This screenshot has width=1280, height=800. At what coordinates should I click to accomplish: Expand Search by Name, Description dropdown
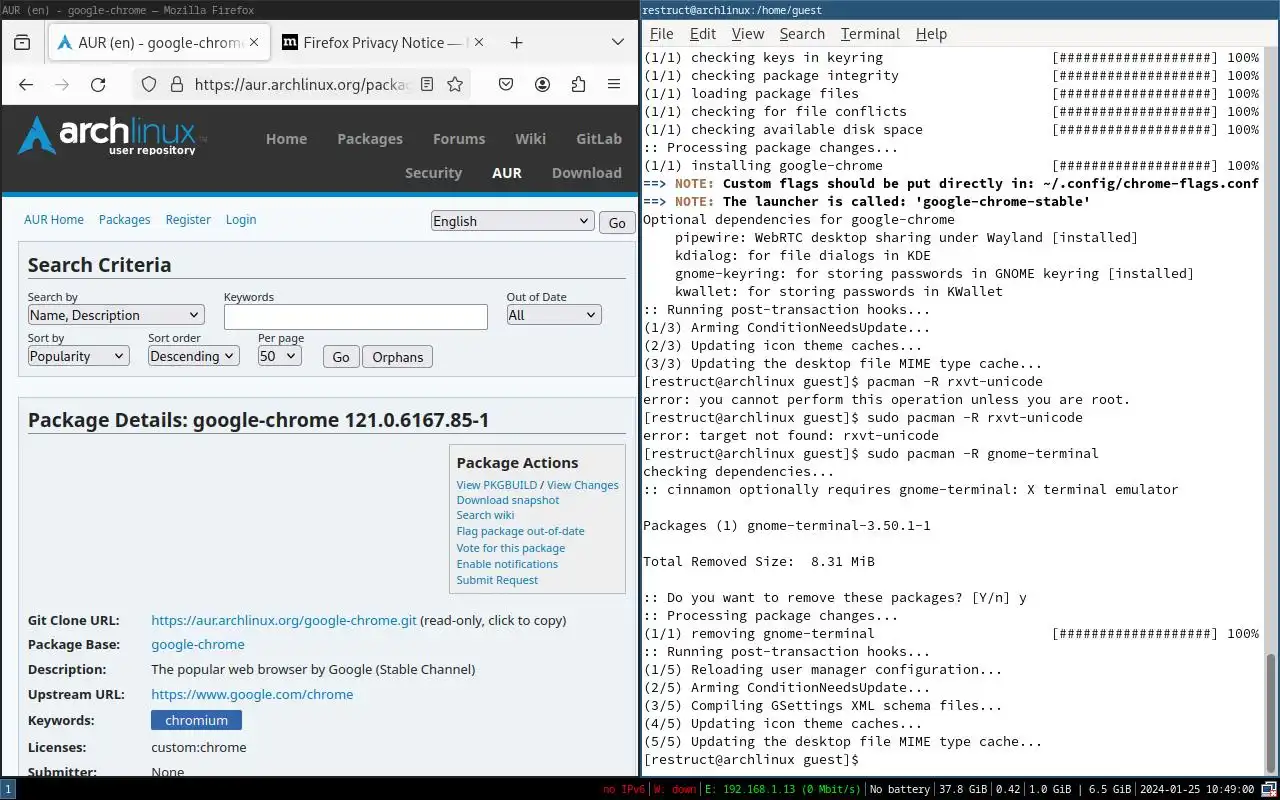[x=116, y=315]
